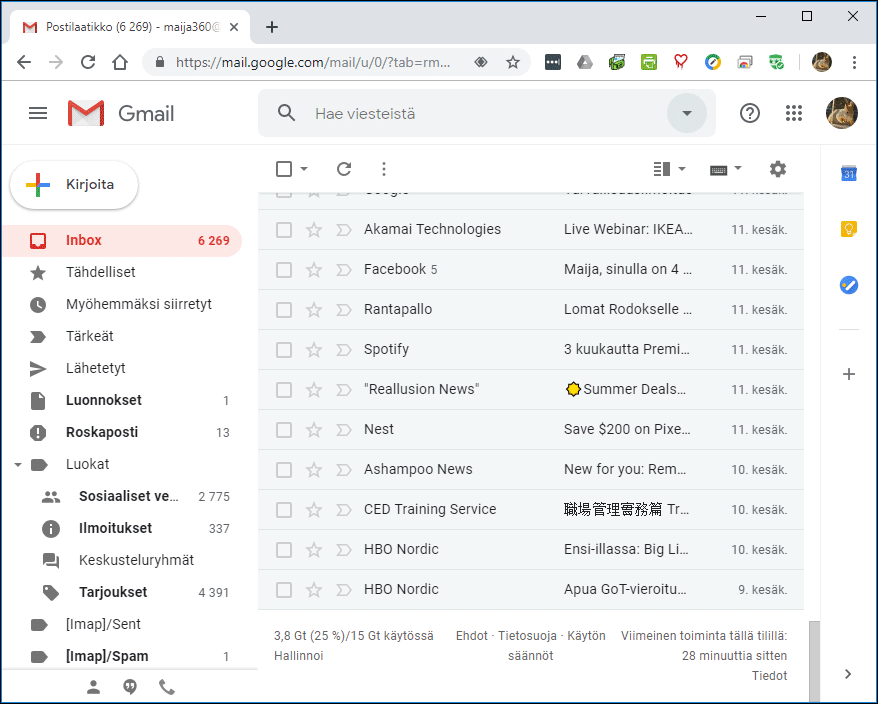Collapse the Luokat label section
Screen dimensions: 878x704
tap(16, 464)
